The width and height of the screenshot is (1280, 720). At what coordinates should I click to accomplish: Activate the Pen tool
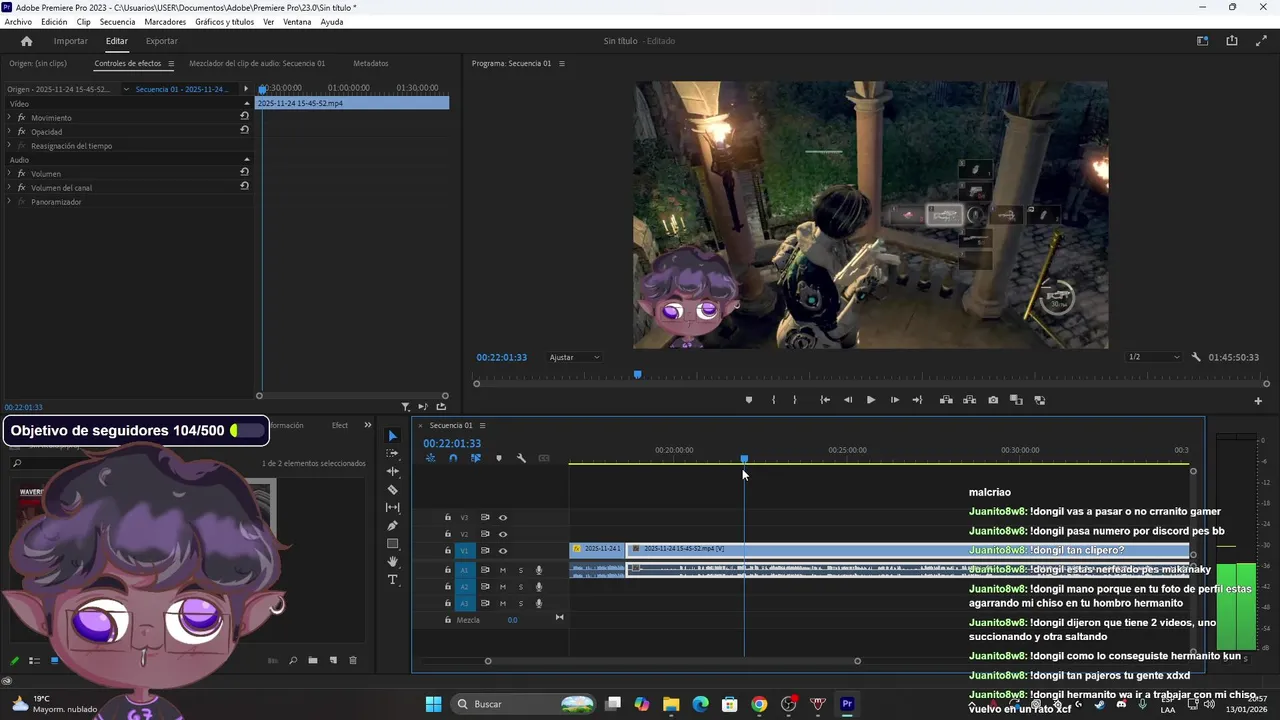coord(392,526)
